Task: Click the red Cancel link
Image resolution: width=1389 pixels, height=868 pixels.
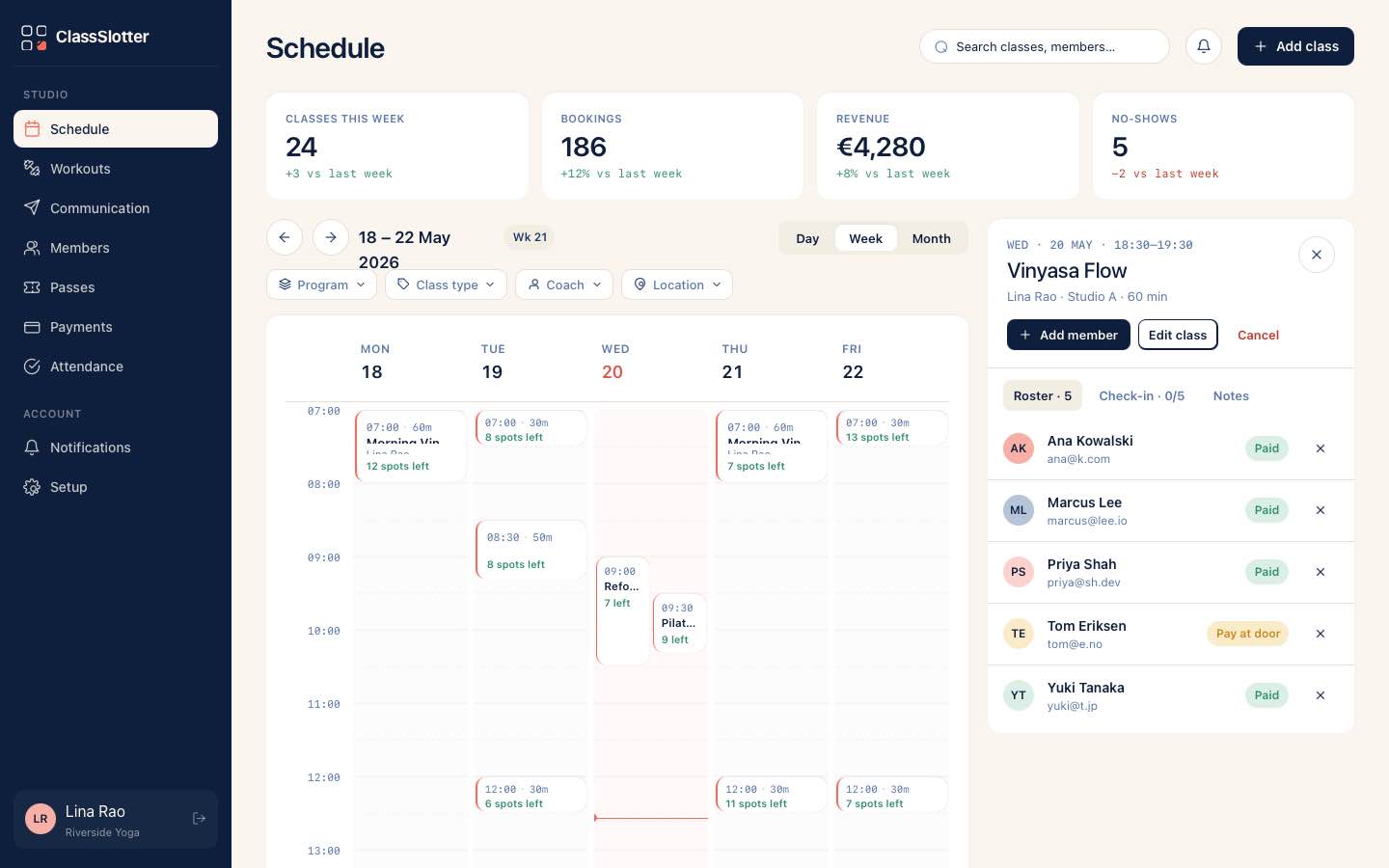Action: (1258, 335)
